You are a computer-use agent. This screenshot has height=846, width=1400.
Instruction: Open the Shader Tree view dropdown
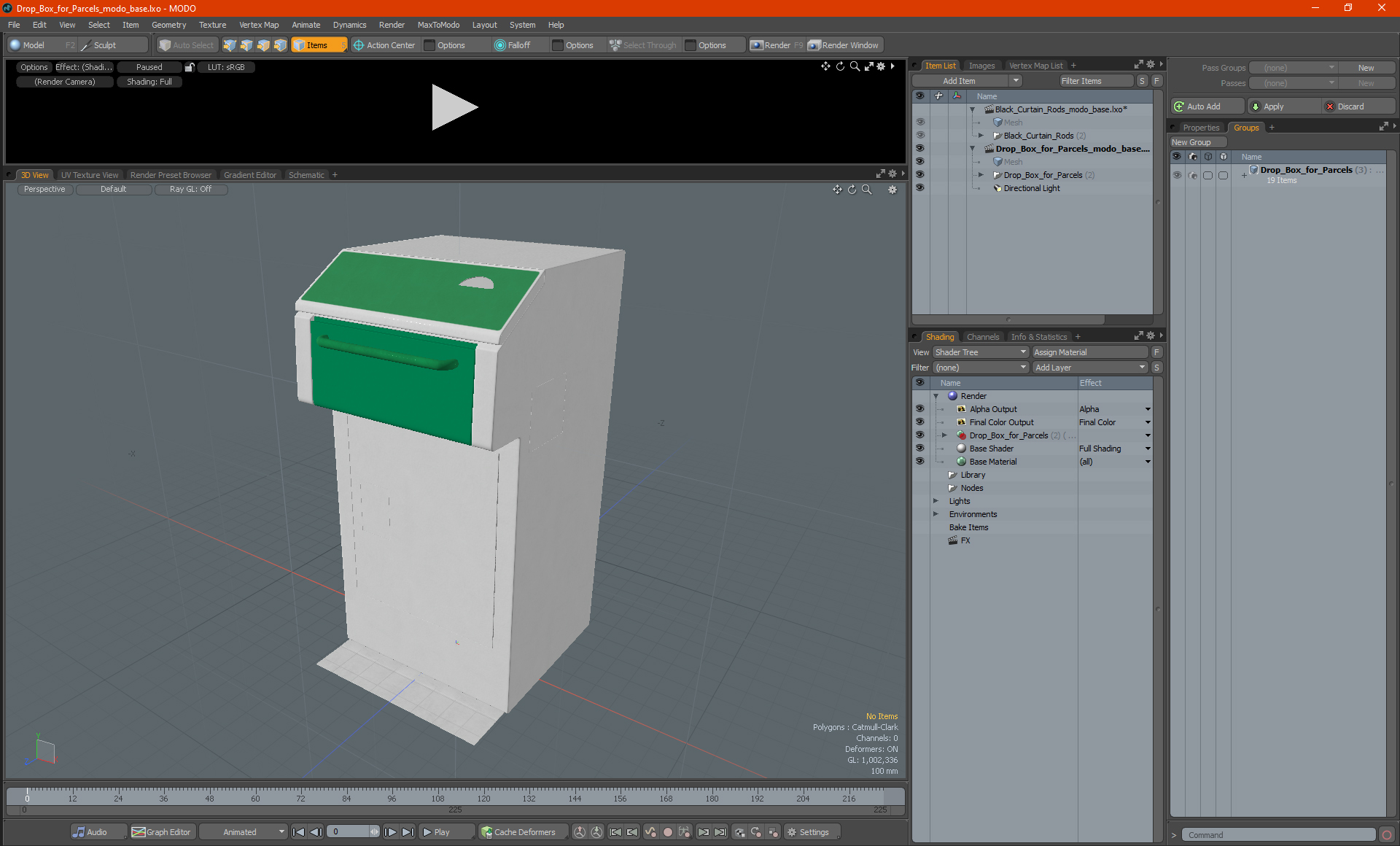980,352
